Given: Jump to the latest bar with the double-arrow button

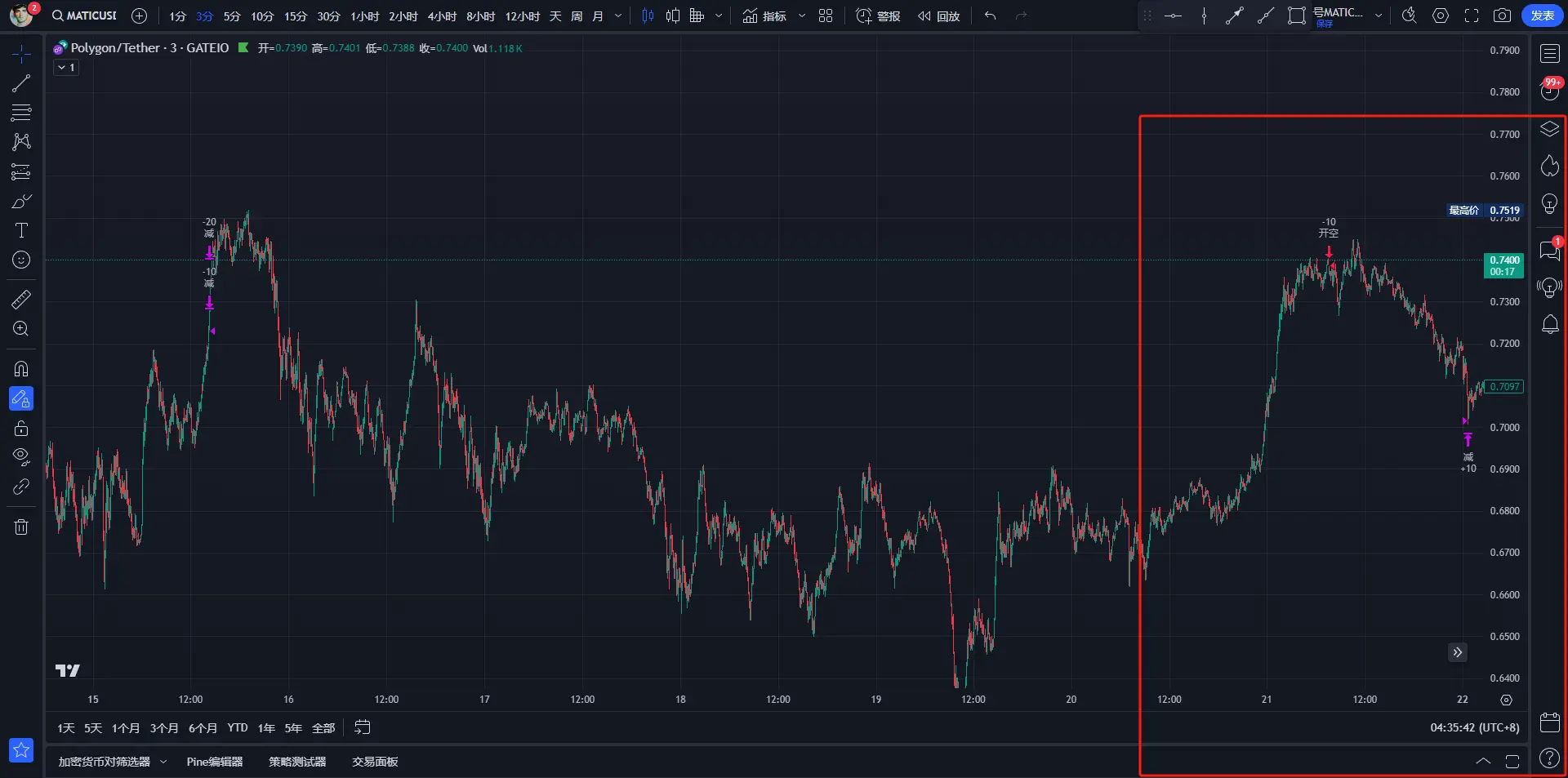Looking at the screenshot, I should point(1458,652).
